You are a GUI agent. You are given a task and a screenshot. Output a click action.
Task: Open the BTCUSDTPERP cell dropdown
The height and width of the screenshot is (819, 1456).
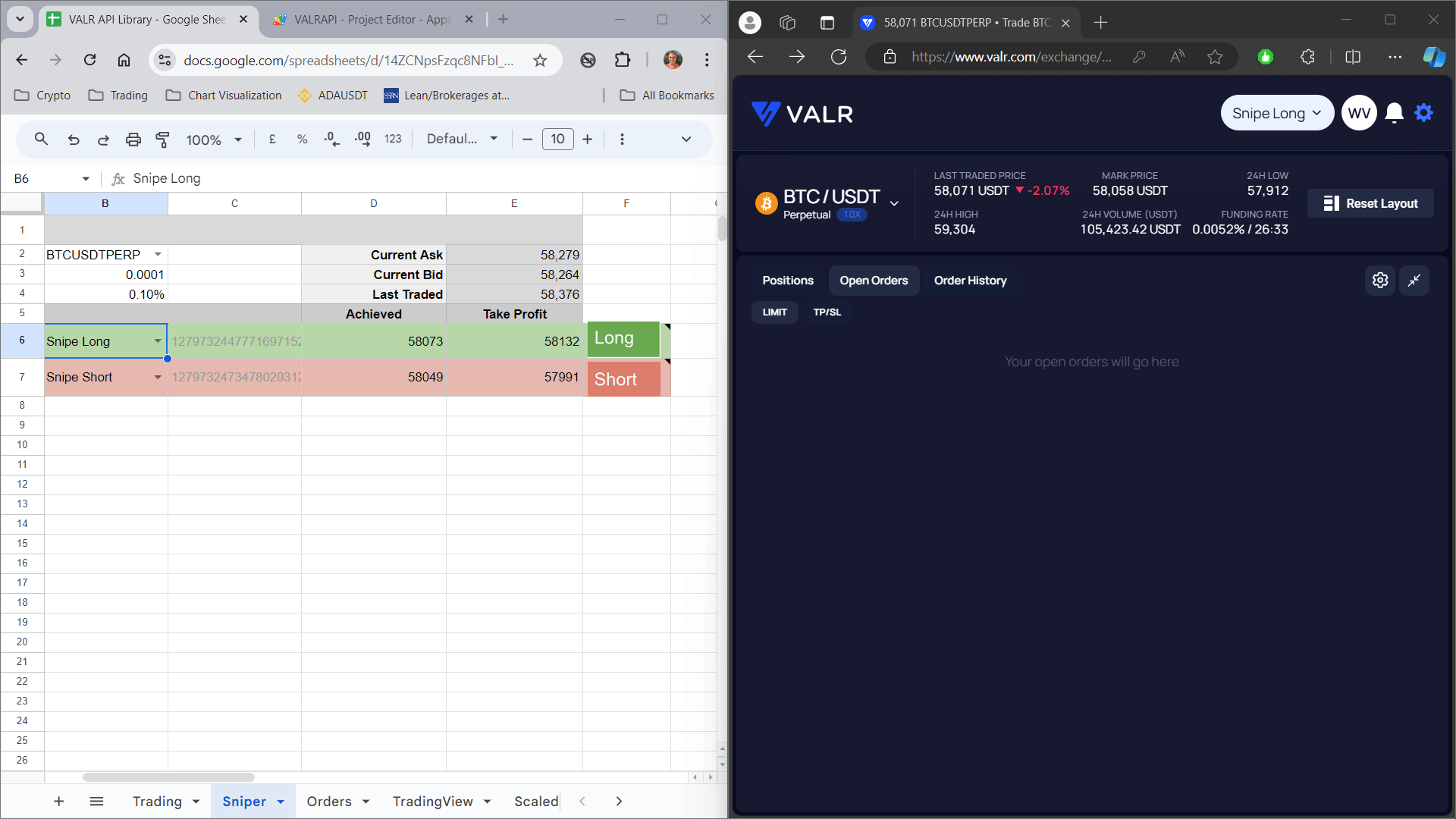158,255
